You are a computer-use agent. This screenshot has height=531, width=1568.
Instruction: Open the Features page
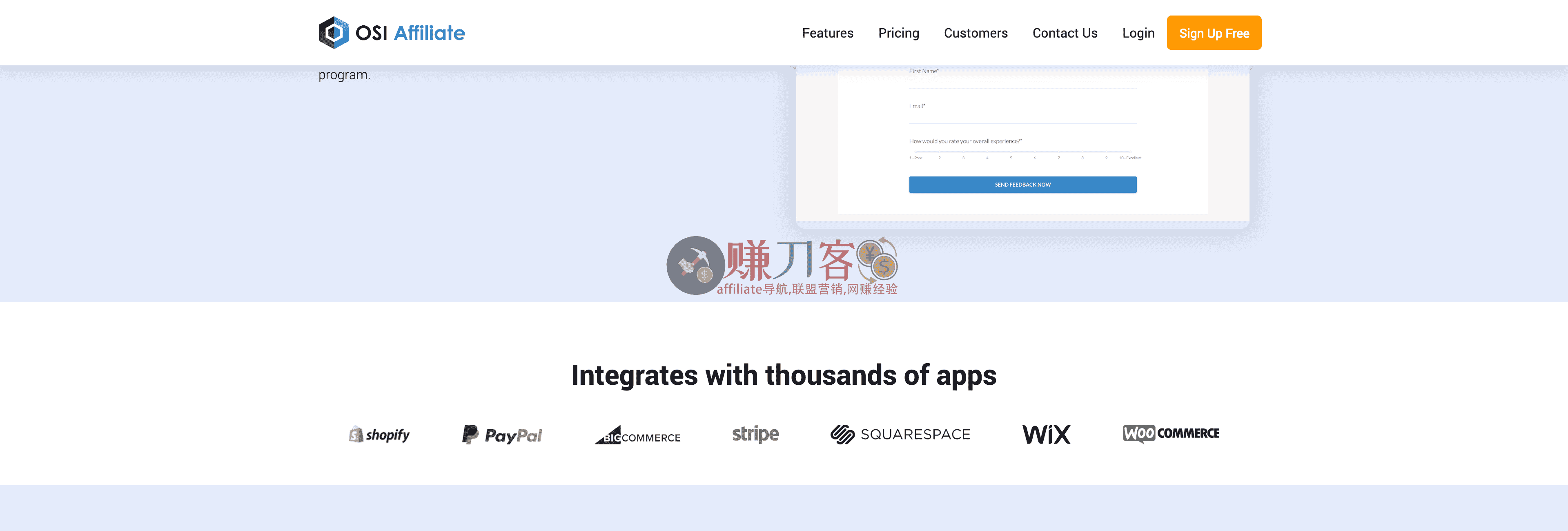click(827, 33)
